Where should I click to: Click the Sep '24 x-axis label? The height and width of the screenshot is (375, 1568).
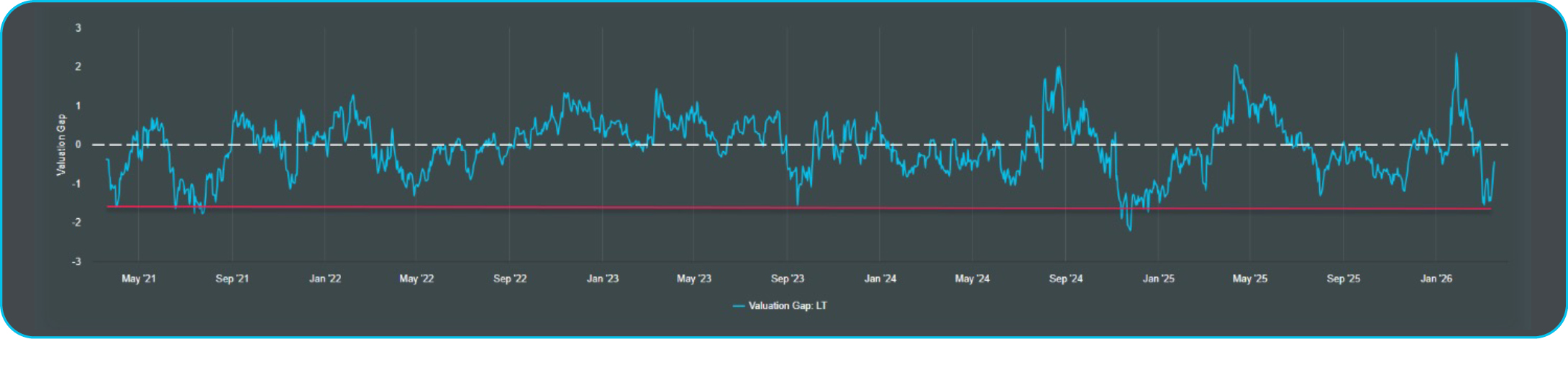pyautogui.click(x=1065, y=279)
